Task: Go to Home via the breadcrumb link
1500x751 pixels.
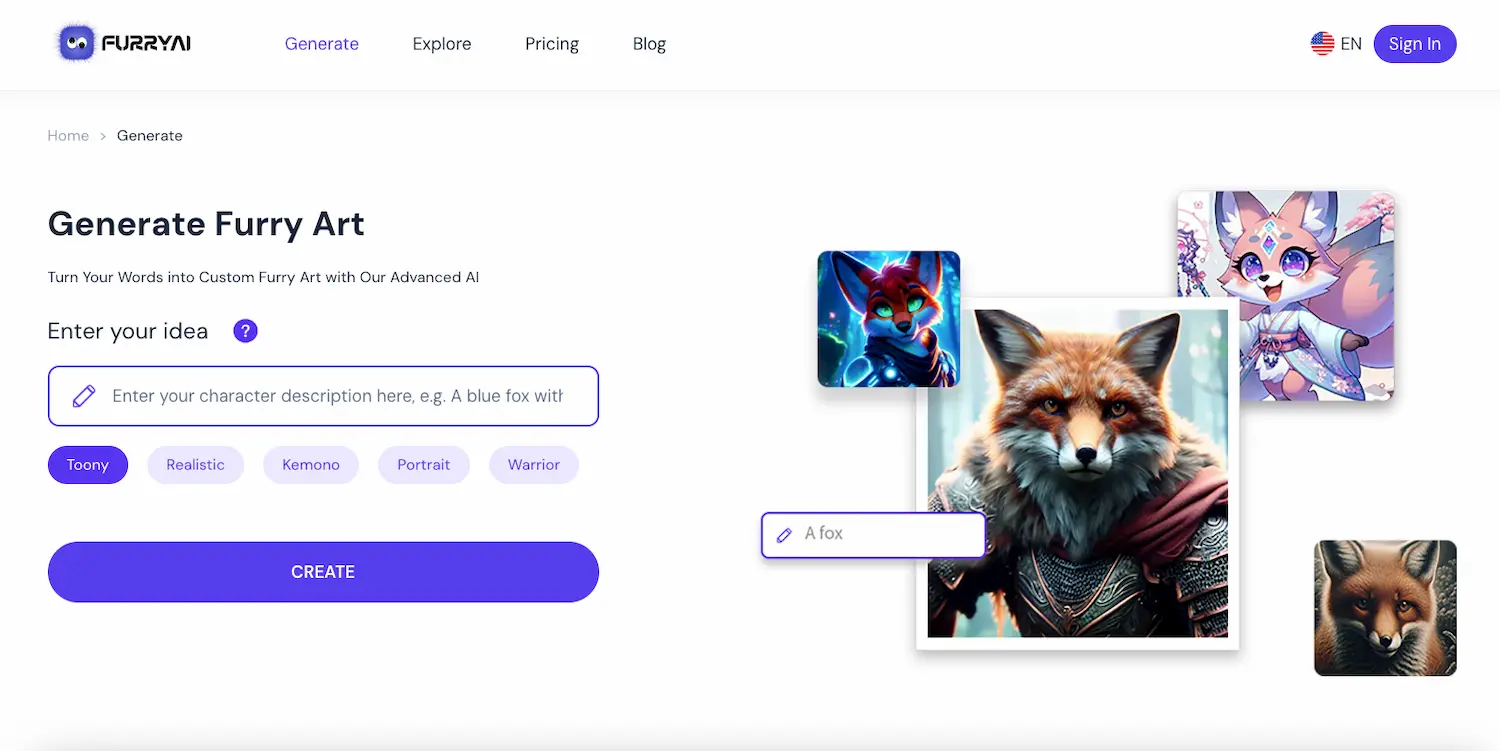Action: [68, 135]
